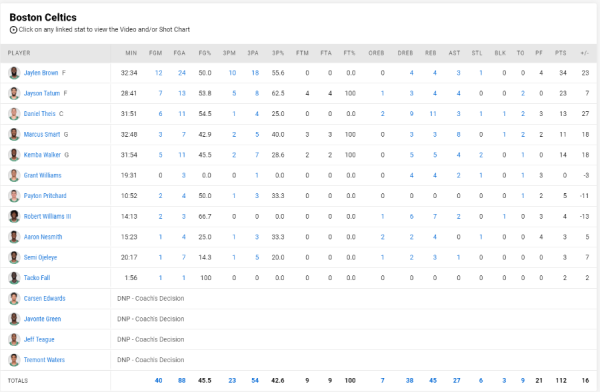This screenshot has width=600, height=392.
Task: Open Jeff Teague player page
Action: click(39, 339)
